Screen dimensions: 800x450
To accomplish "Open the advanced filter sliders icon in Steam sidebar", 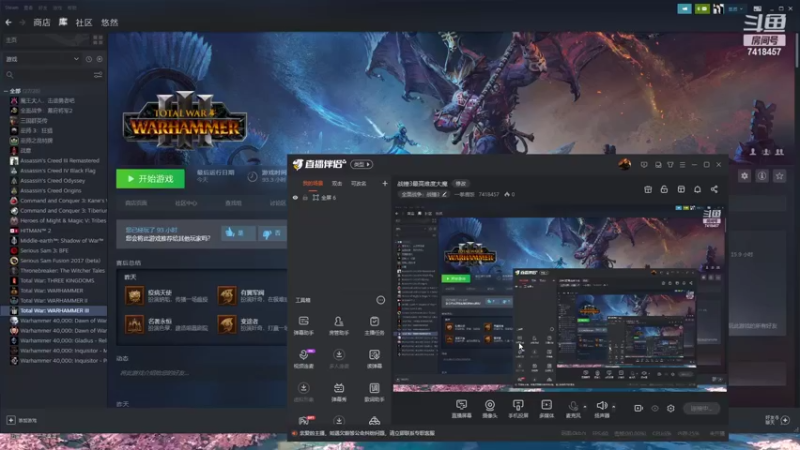I will tap(98, 75).
